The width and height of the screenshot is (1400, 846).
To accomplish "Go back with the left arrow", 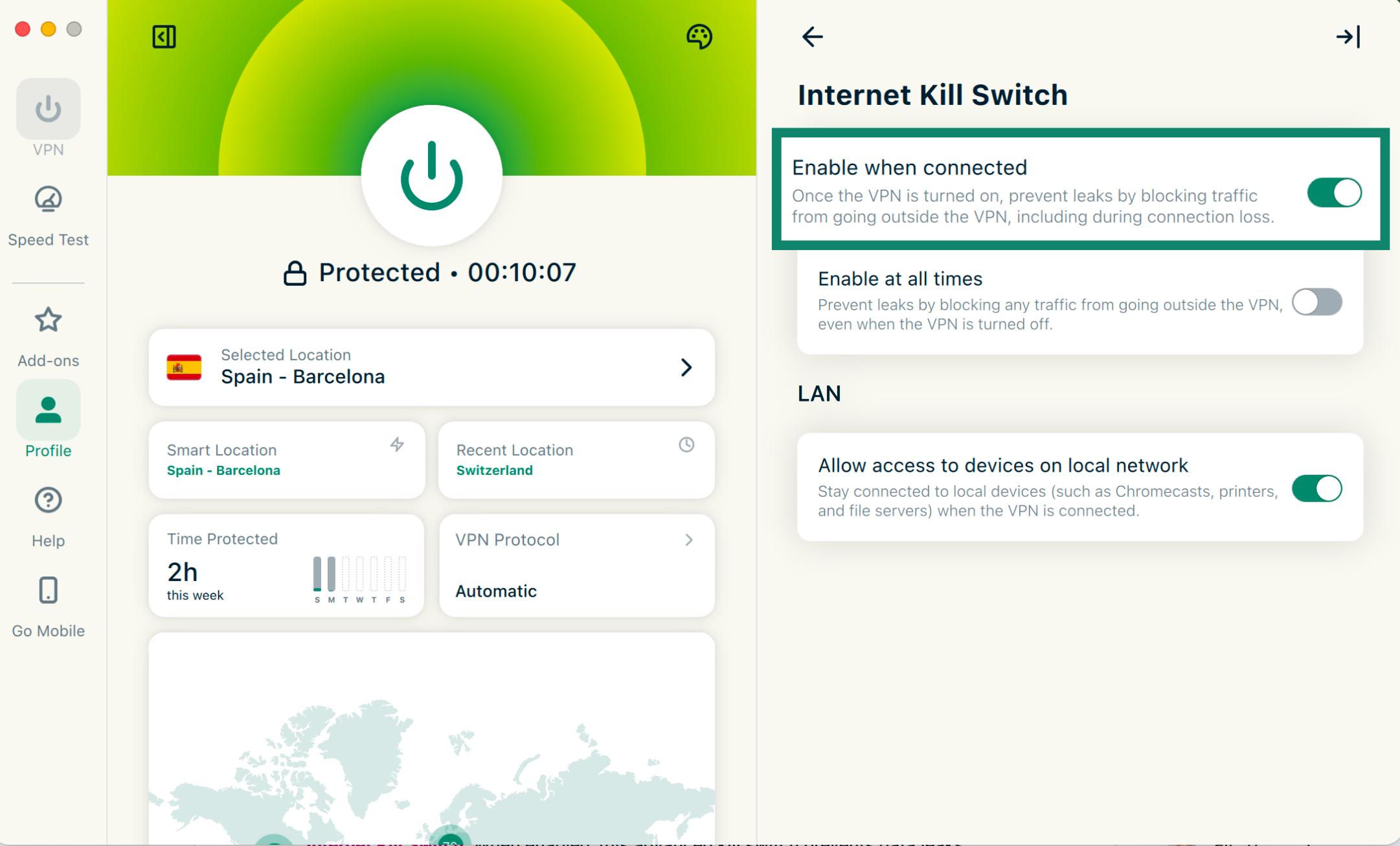I will (x=812, y=37).
